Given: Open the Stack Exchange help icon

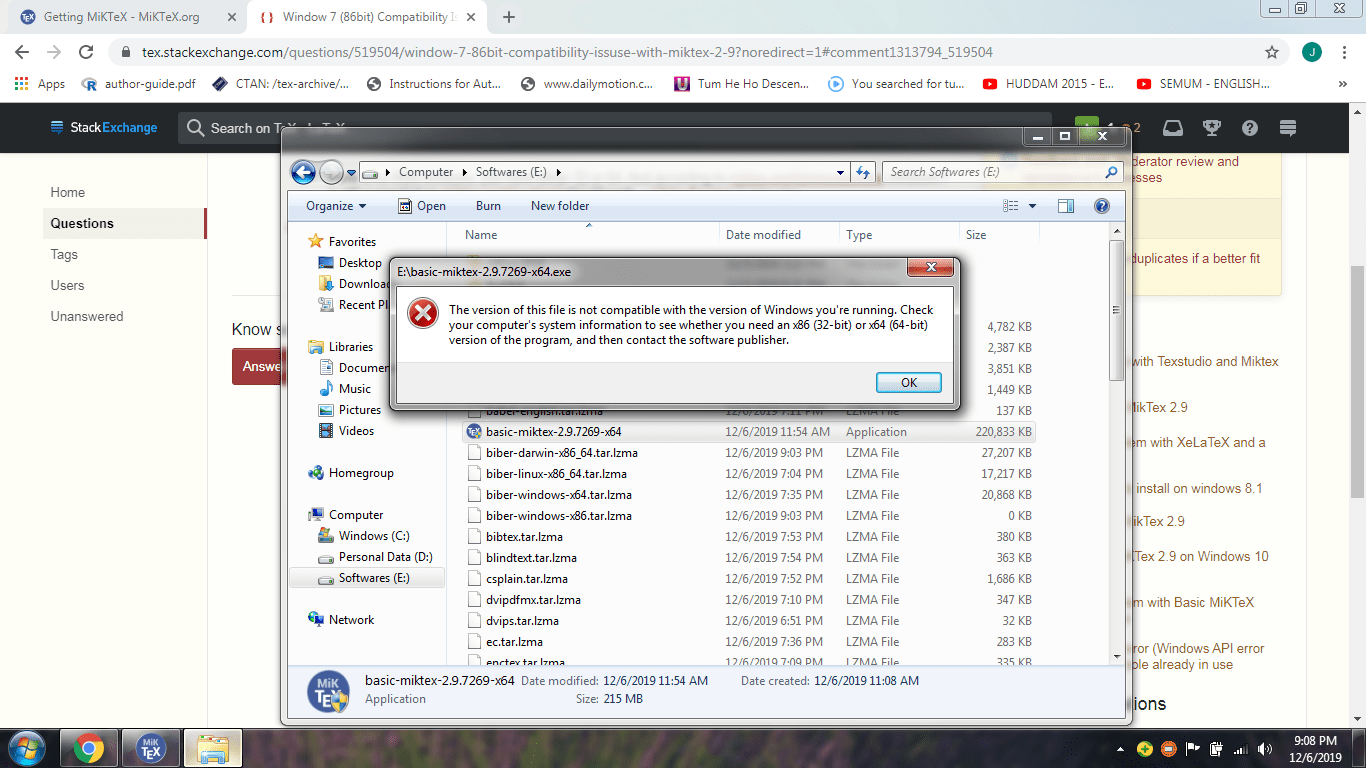Looking at the screenshot, I should click(x=1250, y=128).
